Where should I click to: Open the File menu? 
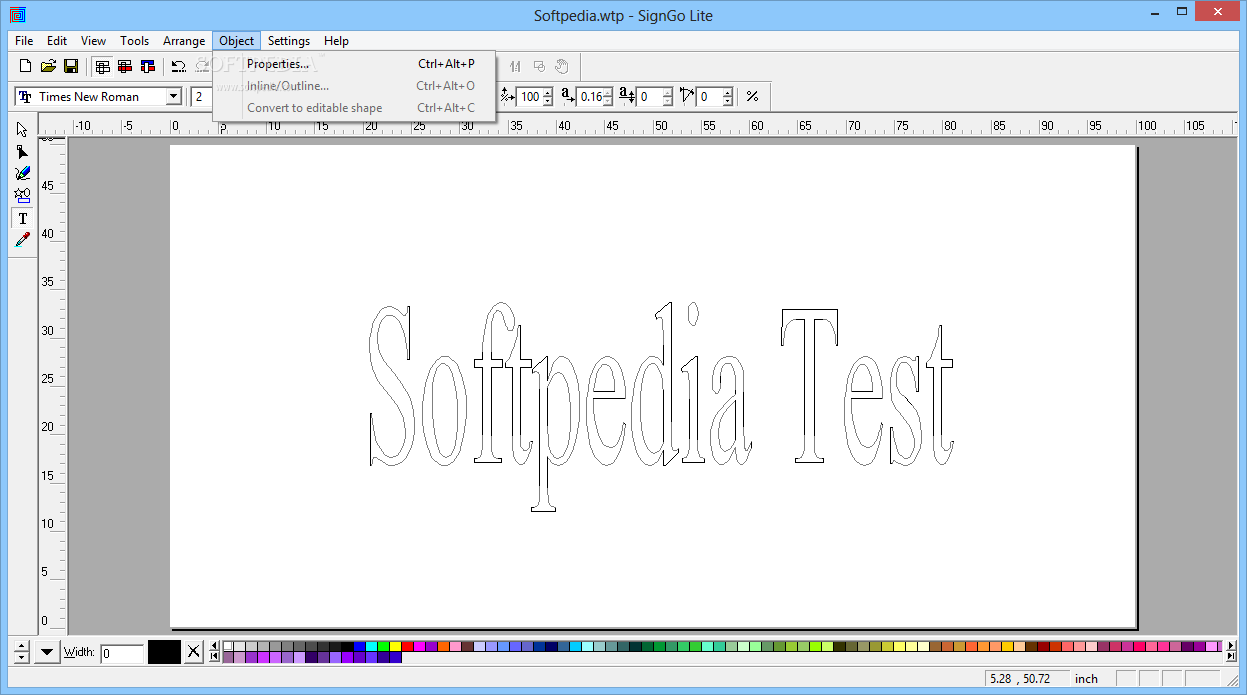[24, 41]
